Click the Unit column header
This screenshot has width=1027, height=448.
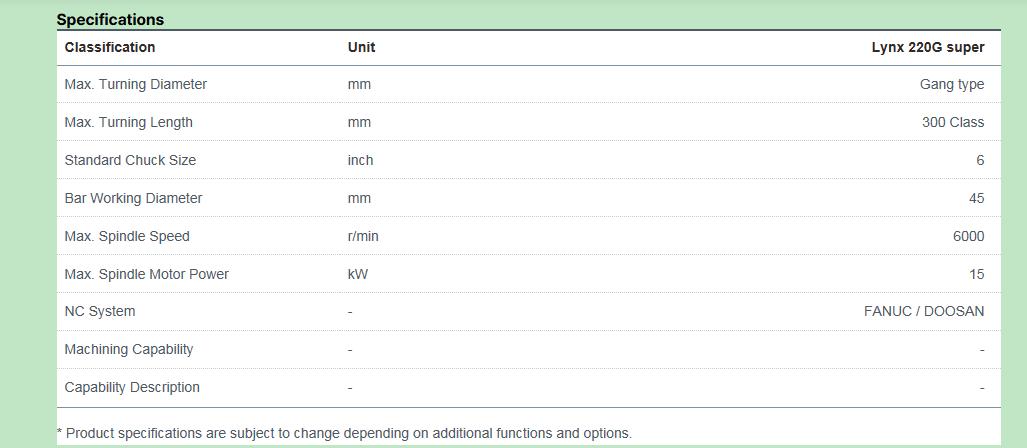click(362, 47)
